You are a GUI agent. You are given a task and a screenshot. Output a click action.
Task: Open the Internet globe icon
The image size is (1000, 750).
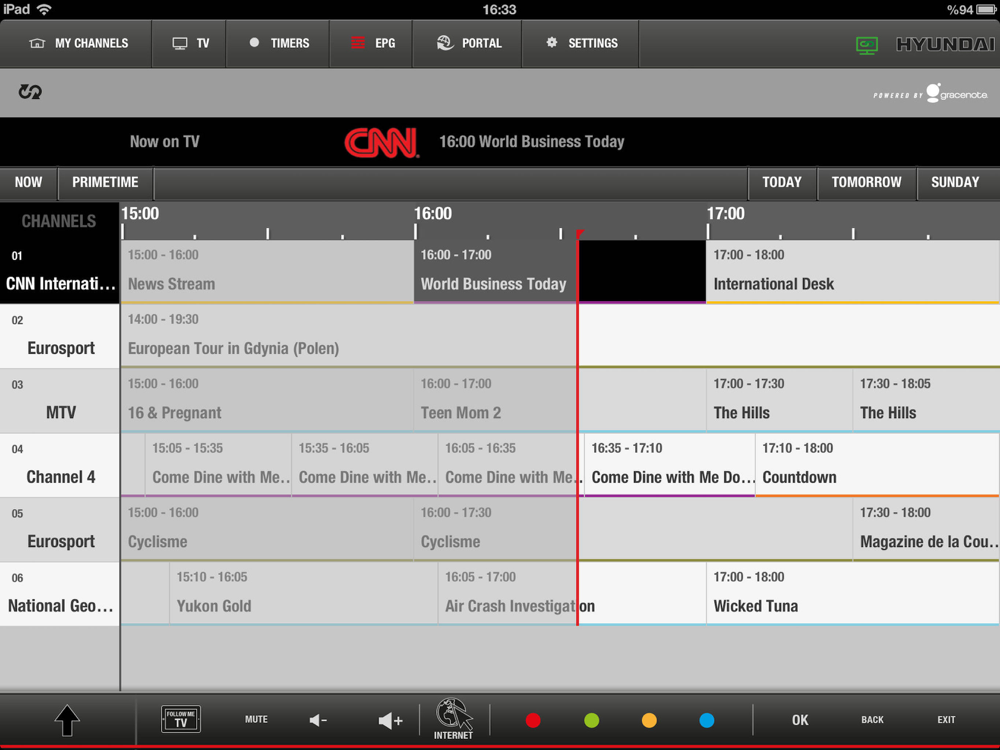click(453, 719)
